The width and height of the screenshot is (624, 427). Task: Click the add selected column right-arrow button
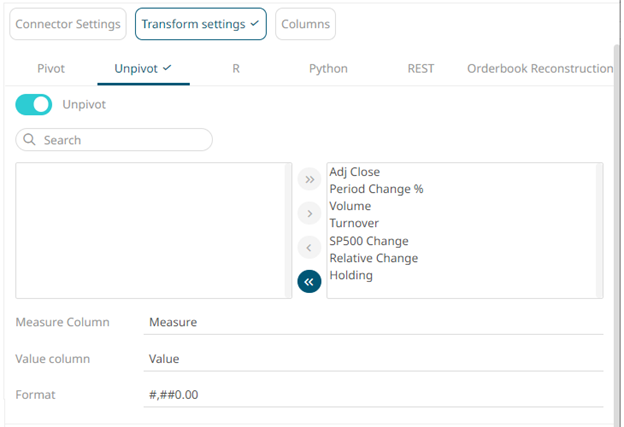(x=309, y=213)
